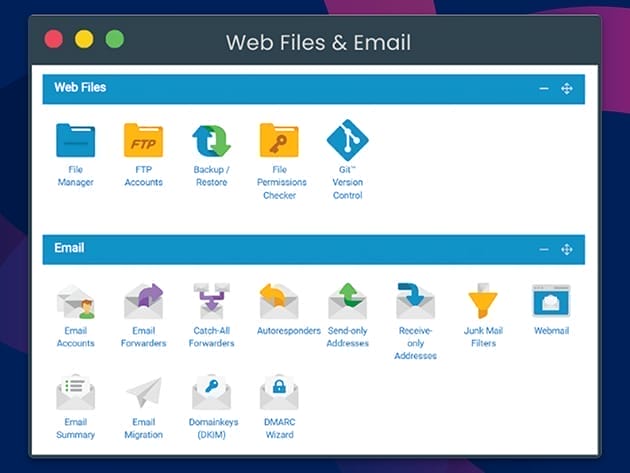Open Email Accounts icon
This screenshot has height=473, width=630.
point(75,301)
